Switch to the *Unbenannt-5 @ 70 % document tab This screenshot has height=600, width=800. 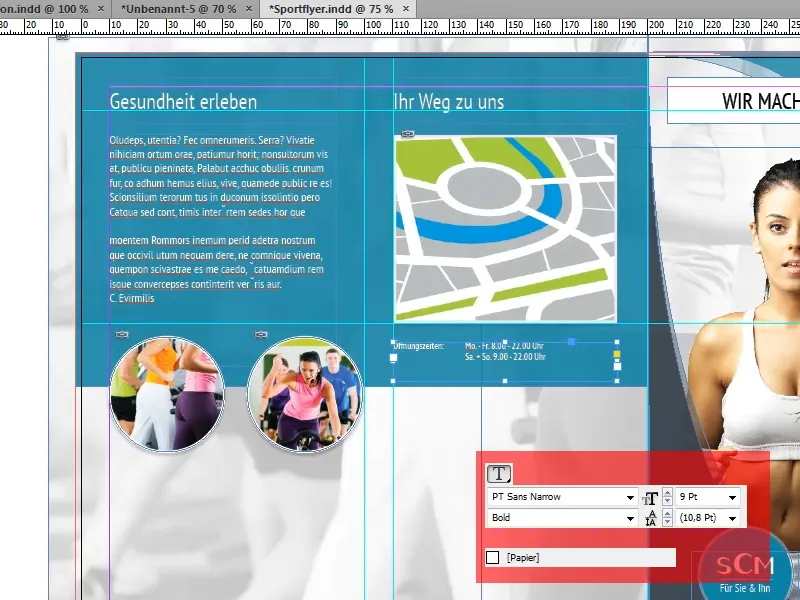(x=179, y=9)
